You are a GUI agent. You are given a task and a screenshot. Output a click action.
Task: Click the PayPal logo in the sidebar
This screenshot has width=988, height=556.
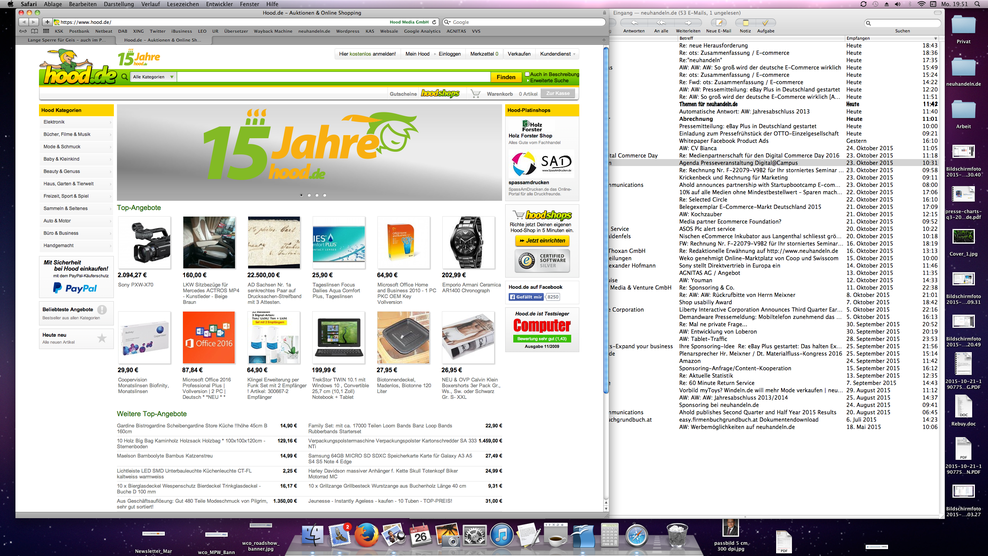click(x=75, y=288)
